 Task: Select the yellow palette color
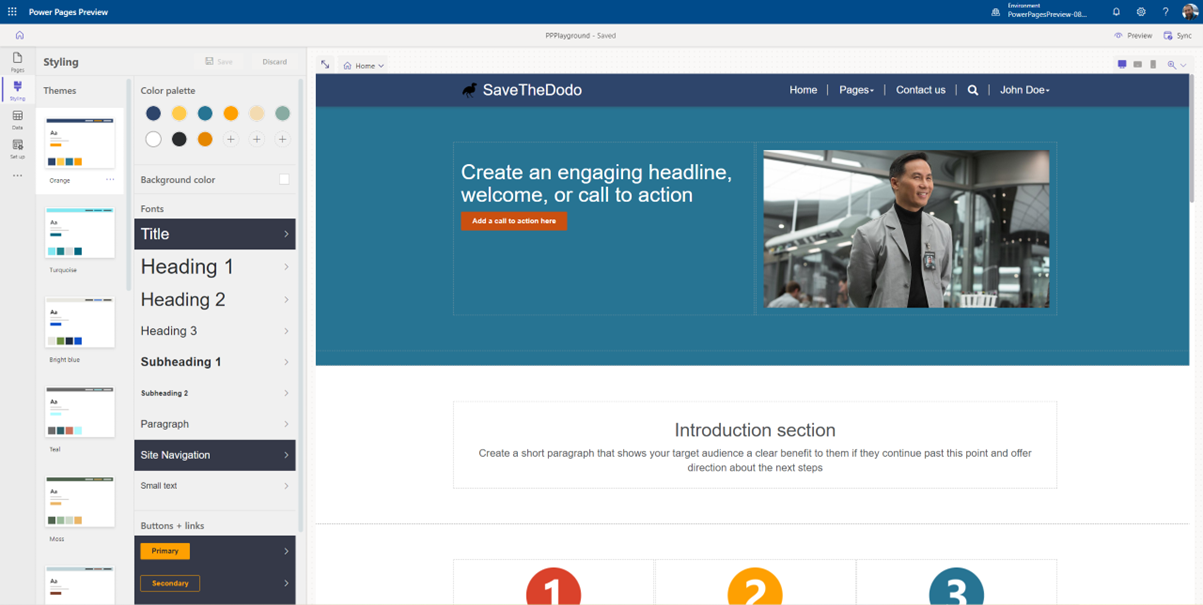[x=179, y=114]
